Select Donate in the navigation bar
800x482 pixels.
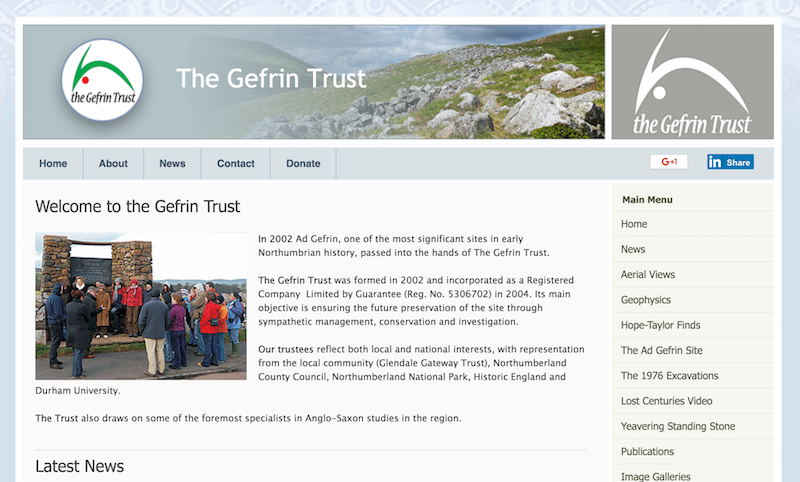[304, 164]
